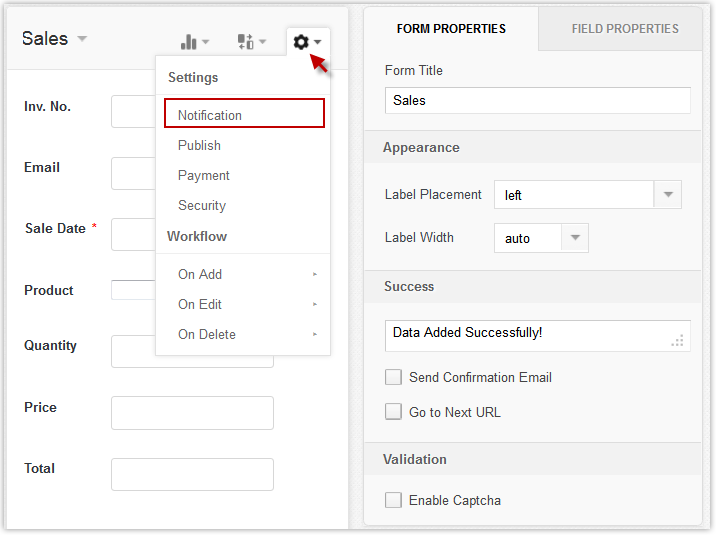Choose Publish in the Settings menu

(200, 145)
